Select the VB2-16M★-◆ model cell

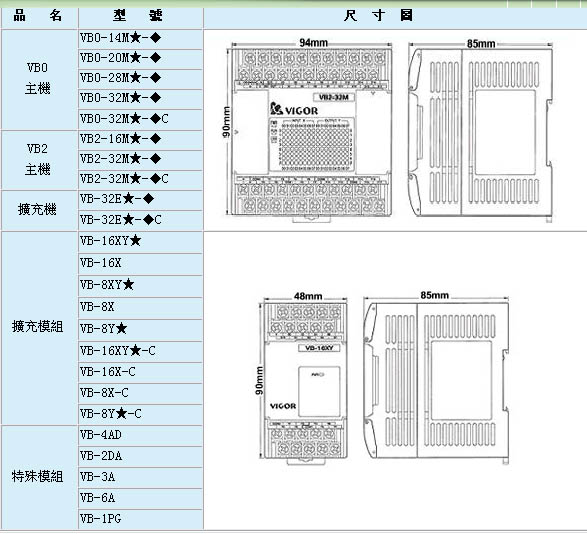(140, 139)
